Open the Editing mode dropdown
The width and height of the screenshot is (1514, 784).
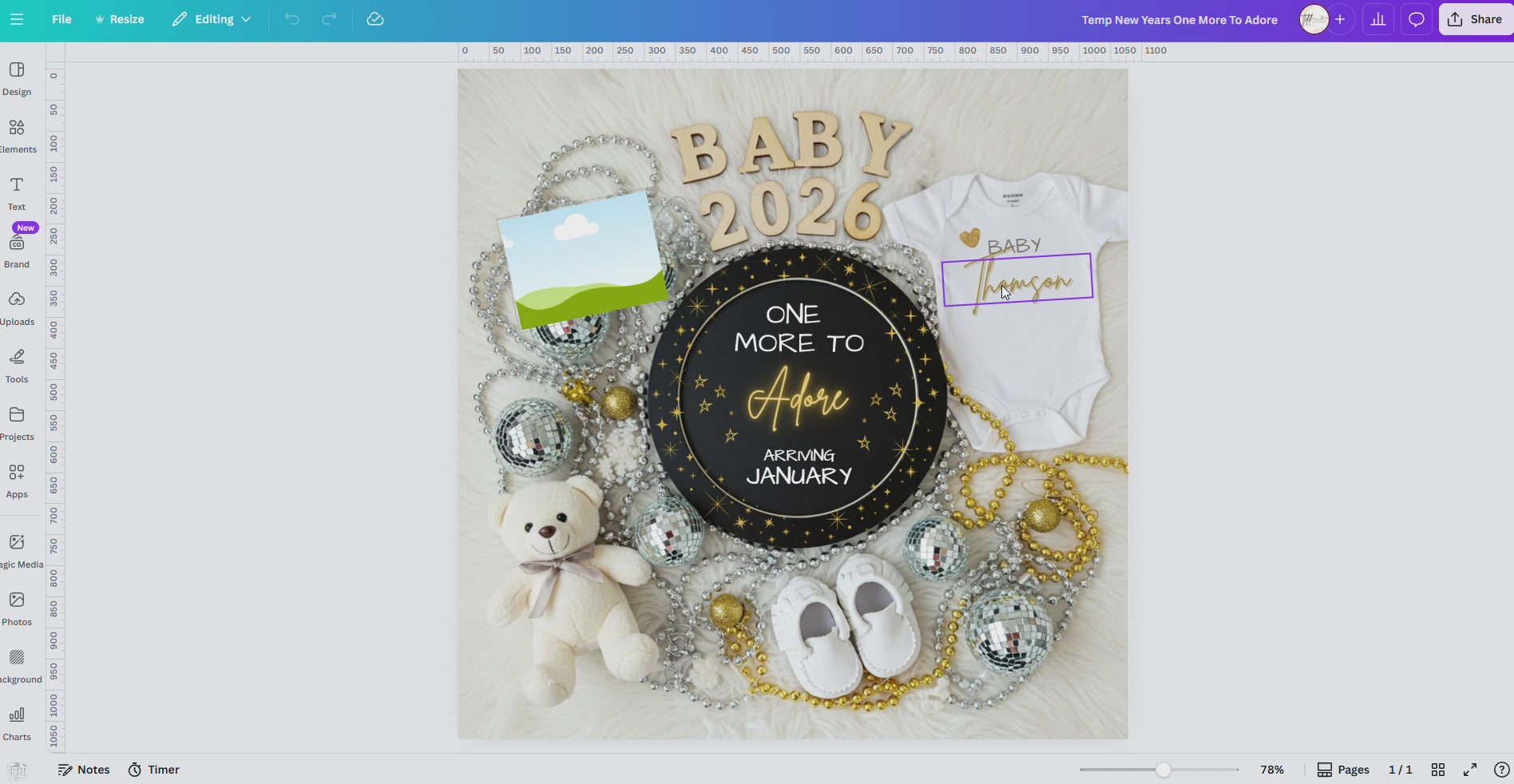pyautogui.click(x=210, y=19)
